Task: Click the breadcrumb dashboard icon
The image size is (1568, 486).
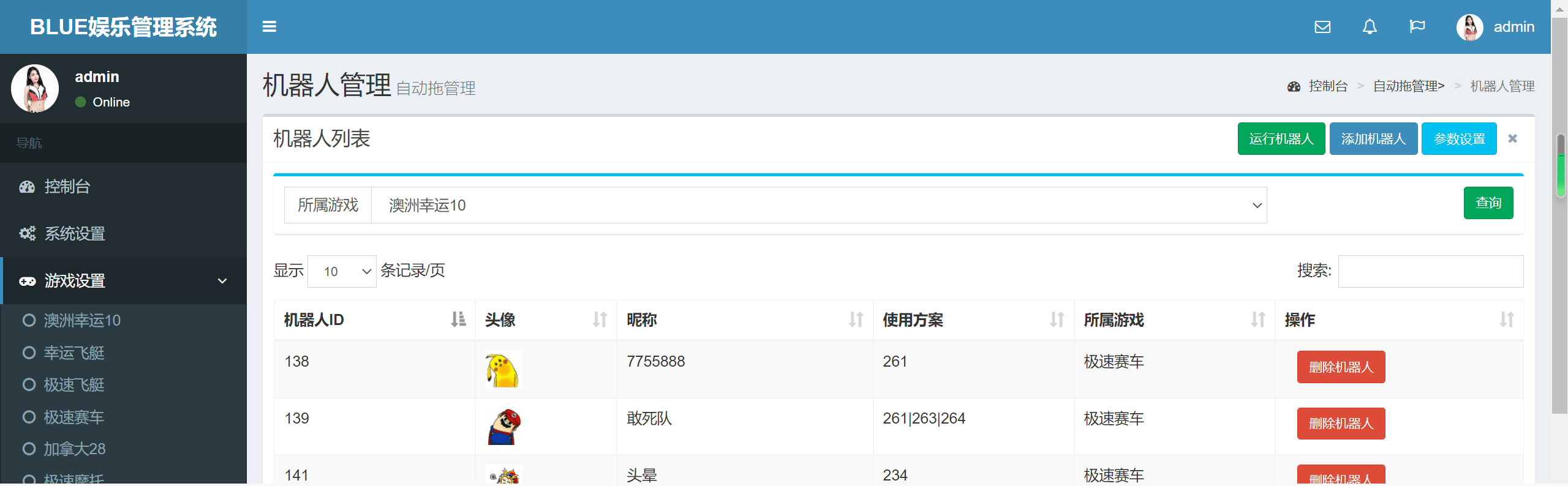Action: (x=1294, y=86)
